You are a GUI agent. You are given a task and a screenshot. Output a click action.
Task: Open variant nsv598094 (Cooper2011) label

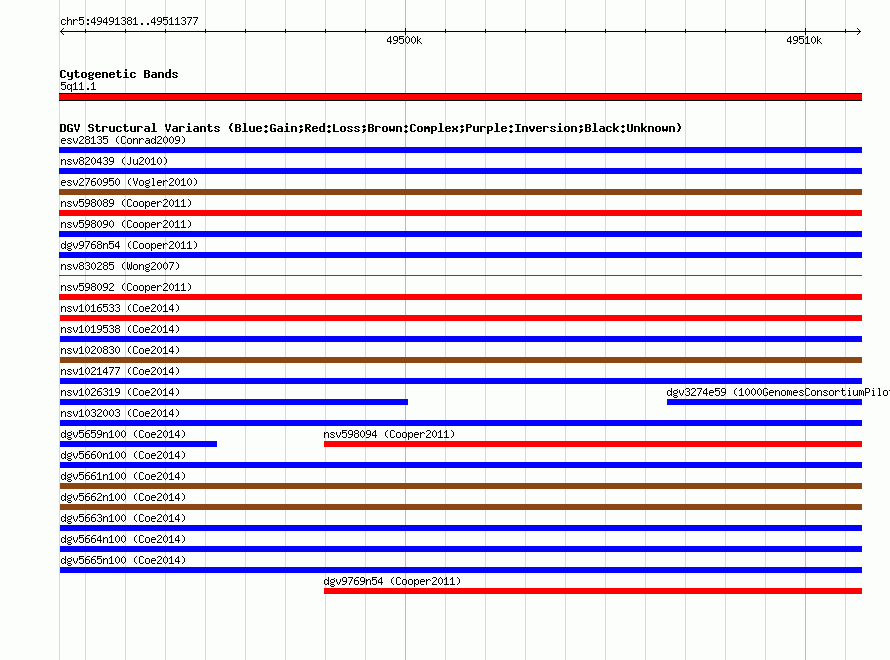(389, 434)
